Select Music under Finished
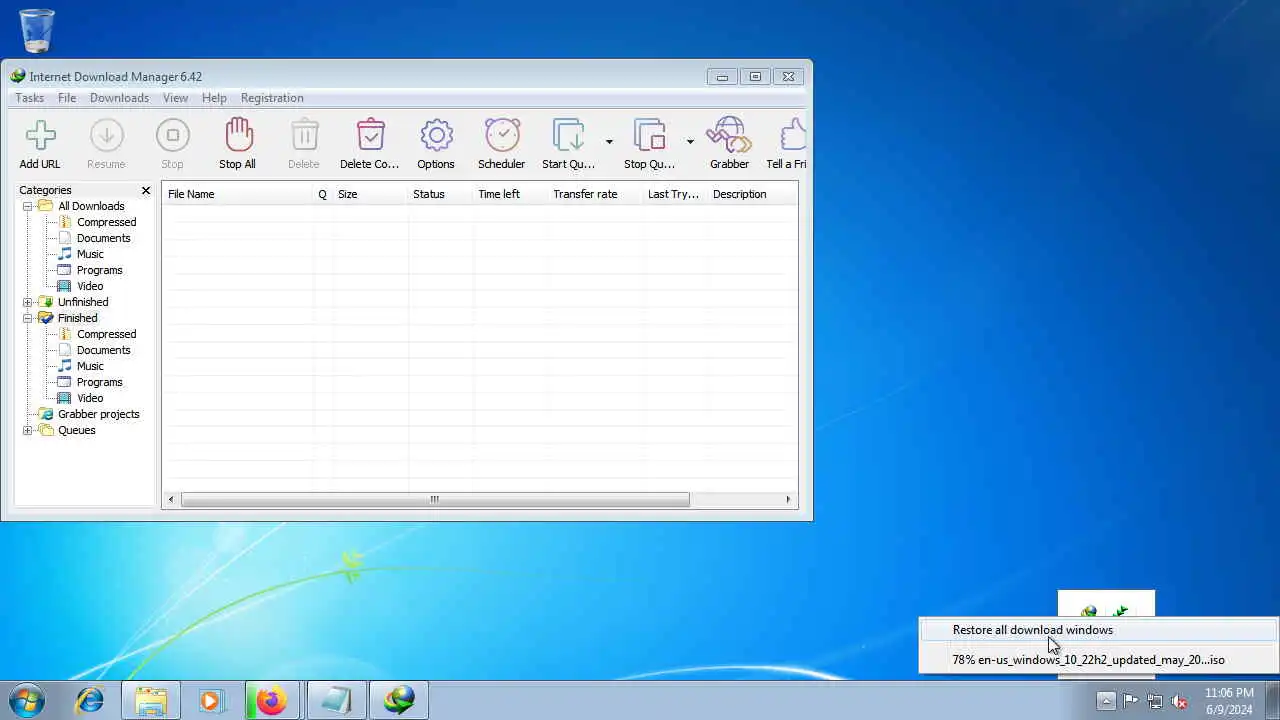Screen dimensions: 1280x720 90,366
